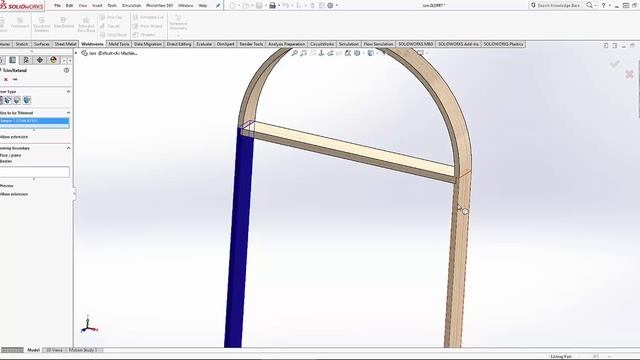
Task: Cancel Trim/Extend with the red X
Action: click(6, 79)
